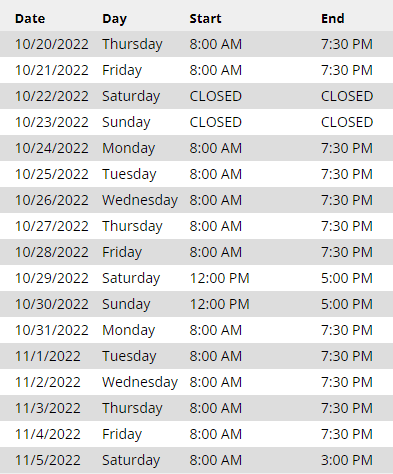Click Tuesday cell for 11/1/2022

point(129,356)
